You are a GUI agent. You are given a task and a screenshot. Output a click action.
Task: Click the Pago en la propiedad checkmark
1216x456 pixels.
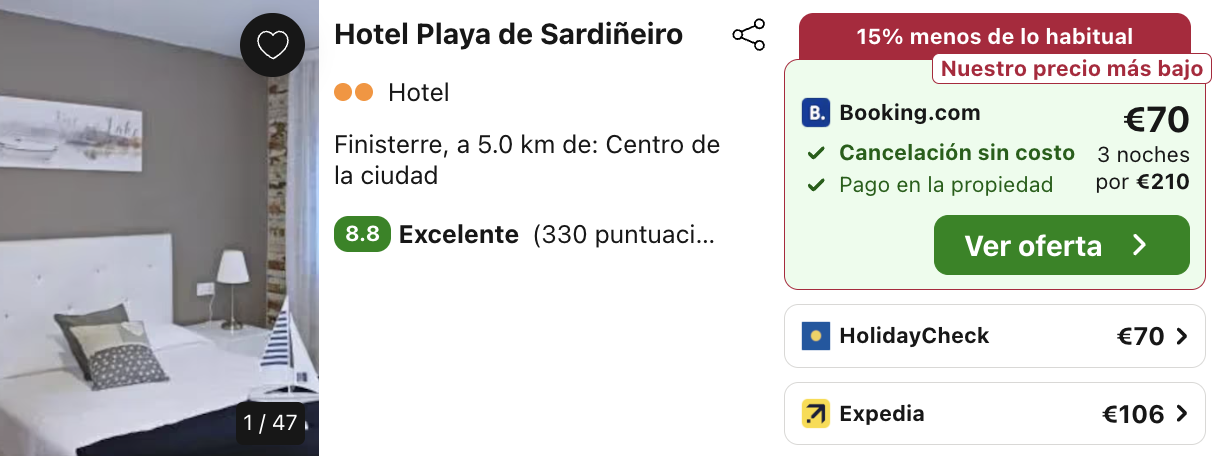click(x=817, y=185)
